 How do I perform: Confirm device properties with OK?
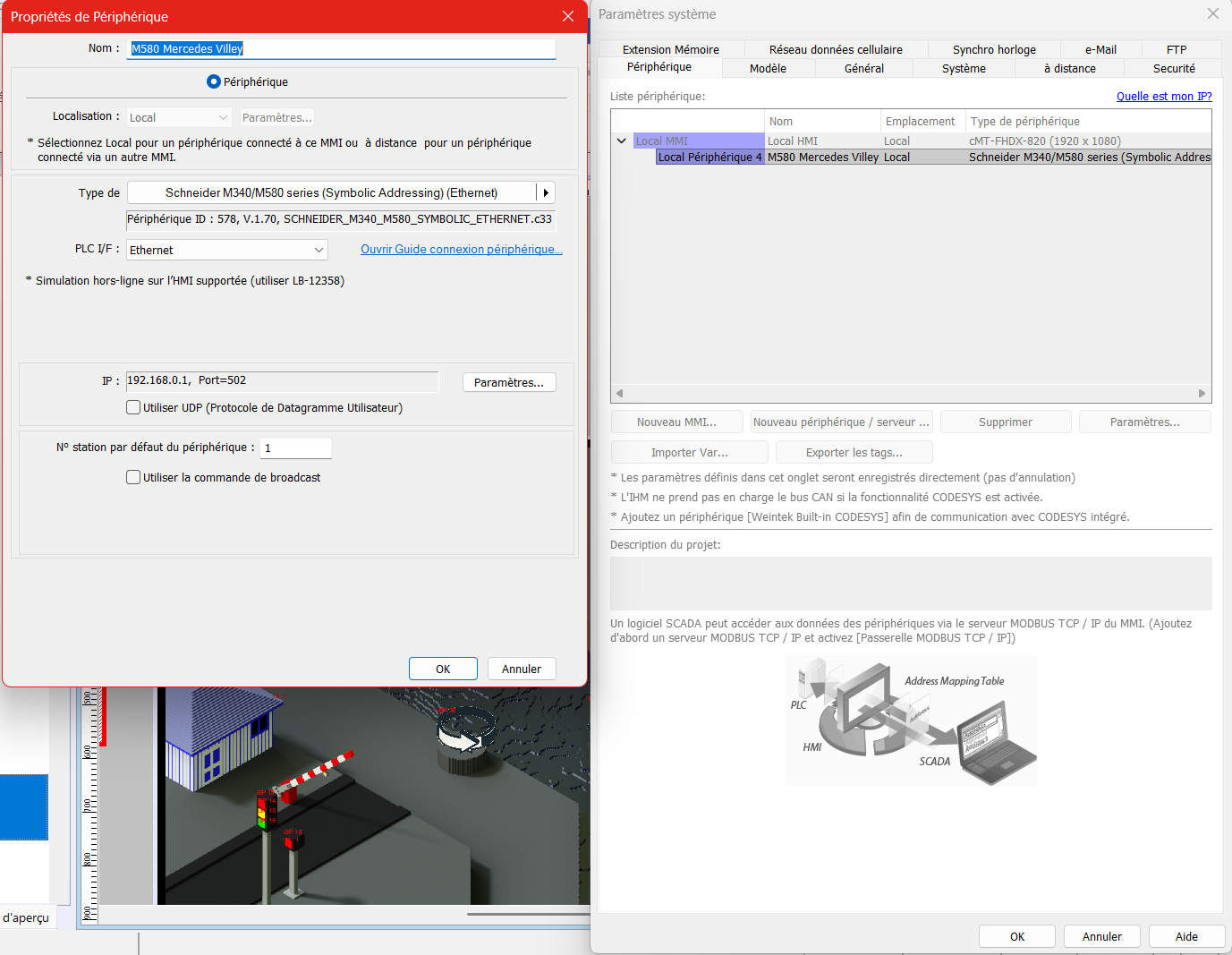(443, 669)
